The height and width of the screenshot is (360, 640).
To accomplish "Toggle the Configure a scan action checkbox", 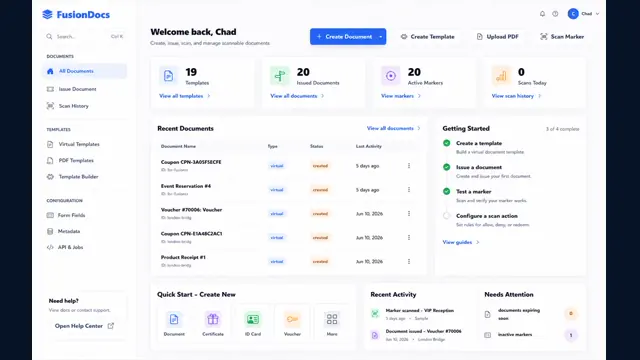I will click(447, 216).
